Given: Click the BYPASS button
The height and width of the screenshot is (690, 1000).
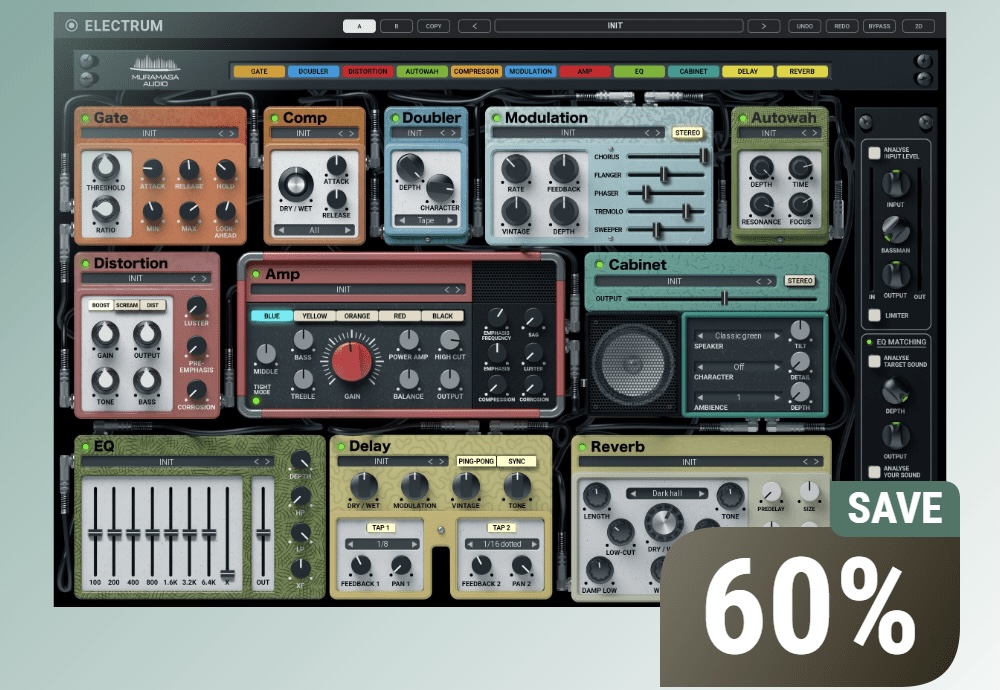Looking at the screenshot, I should tap(879, 26).
